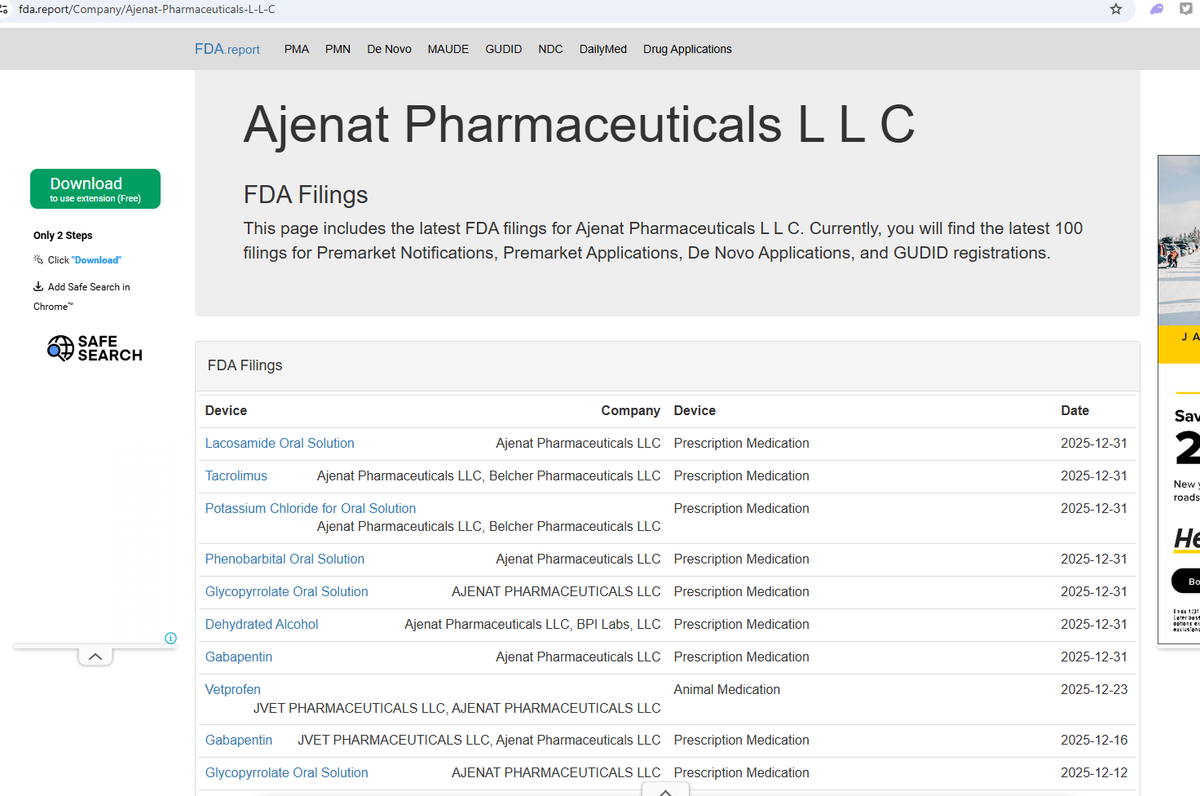Open the Vetprofen filing
This screenshot has width=1200, height=796.
click(232, 689)
